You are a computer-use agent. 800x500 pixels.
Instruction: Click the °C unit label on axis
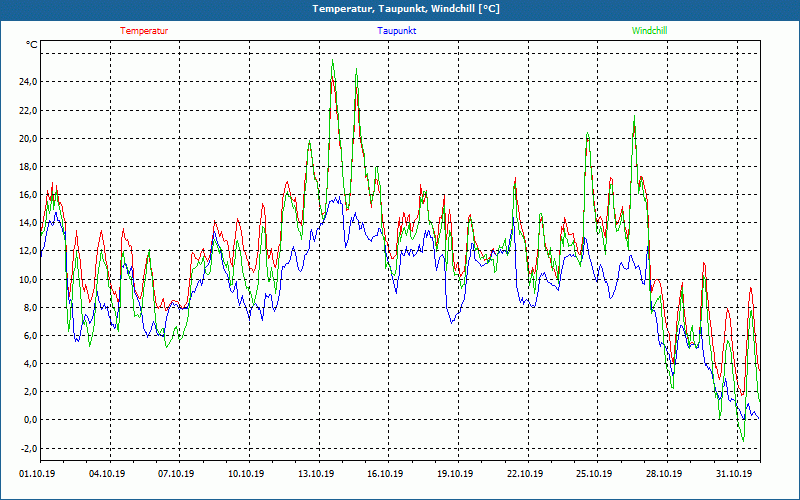pyautogui.click(x=32, y=45)
